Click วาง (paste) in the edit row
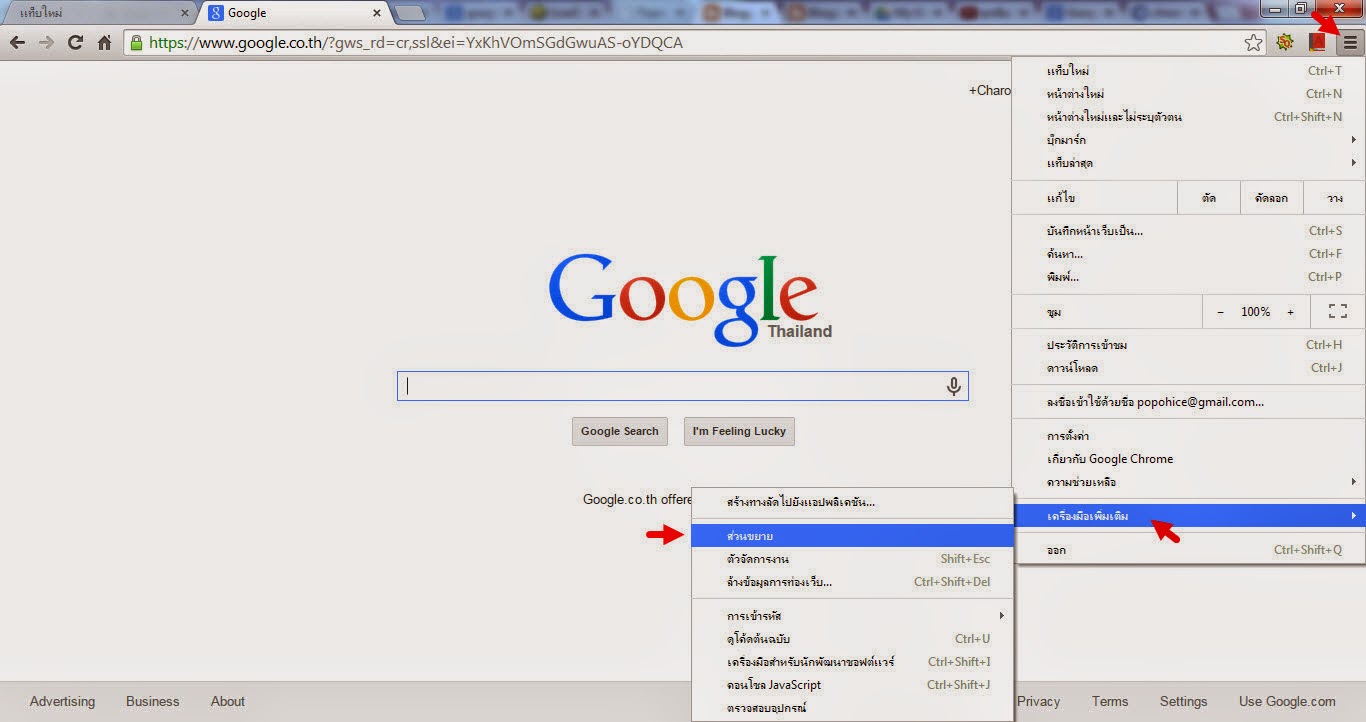This screenshot has height=722, width=1366. point(1334,198)
